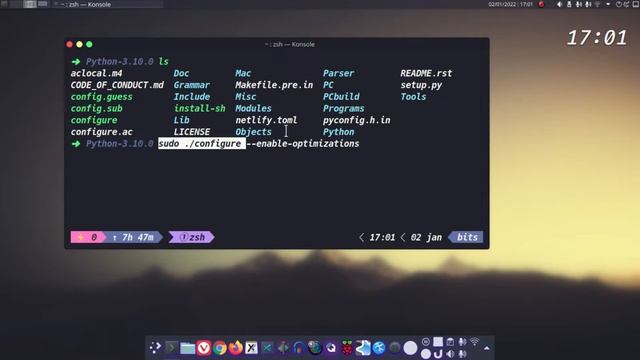
Task: Open the blue paper app beside Raspberry Pi in dock
Action: pyautogui.click(x=363, y=348)
